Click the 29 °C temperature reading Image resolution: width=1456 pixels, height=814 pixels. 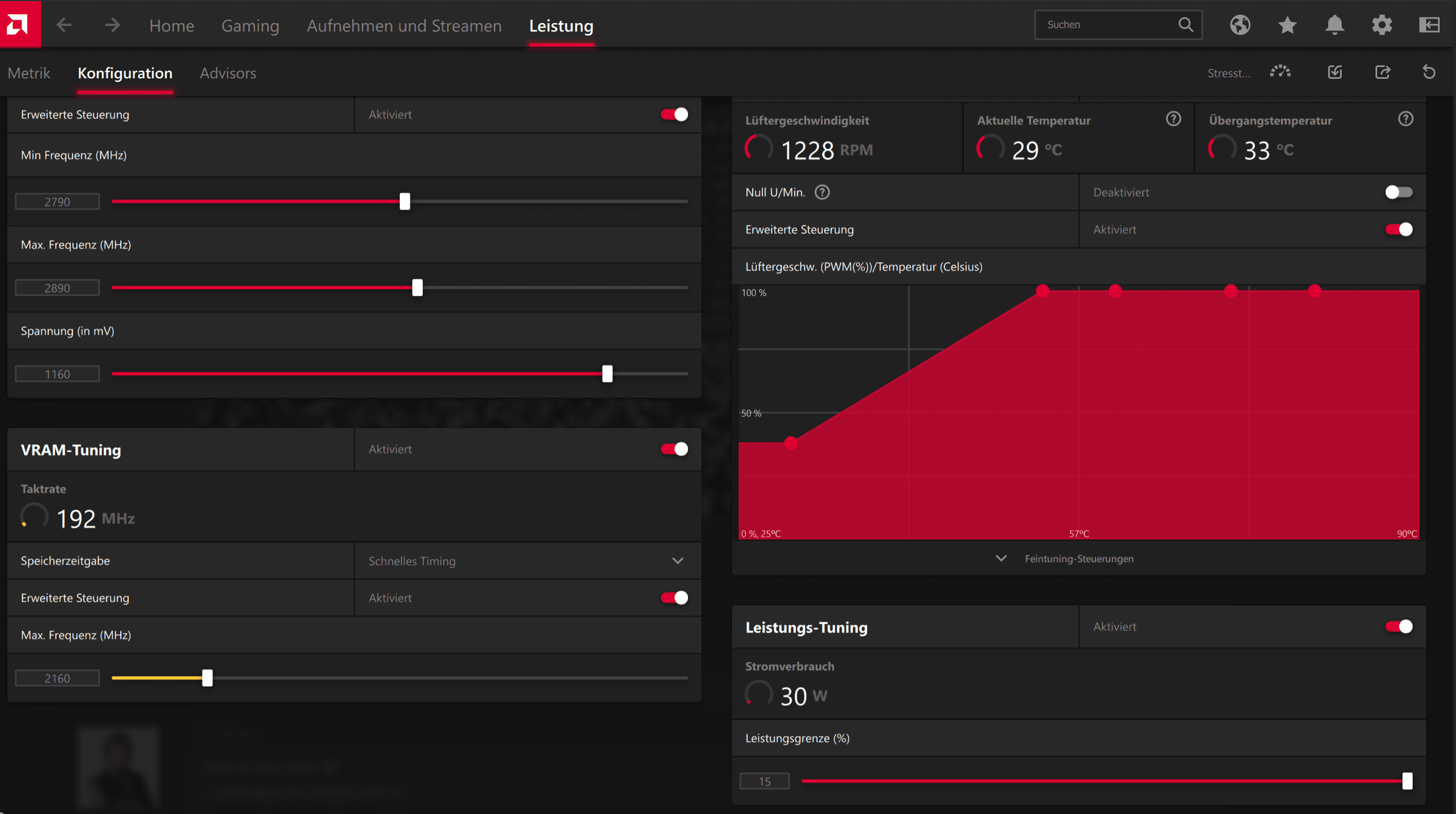[1037, 150]
